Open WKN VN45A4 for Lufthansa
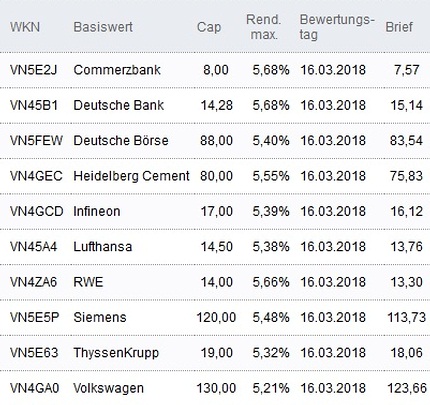 point(34,247)
